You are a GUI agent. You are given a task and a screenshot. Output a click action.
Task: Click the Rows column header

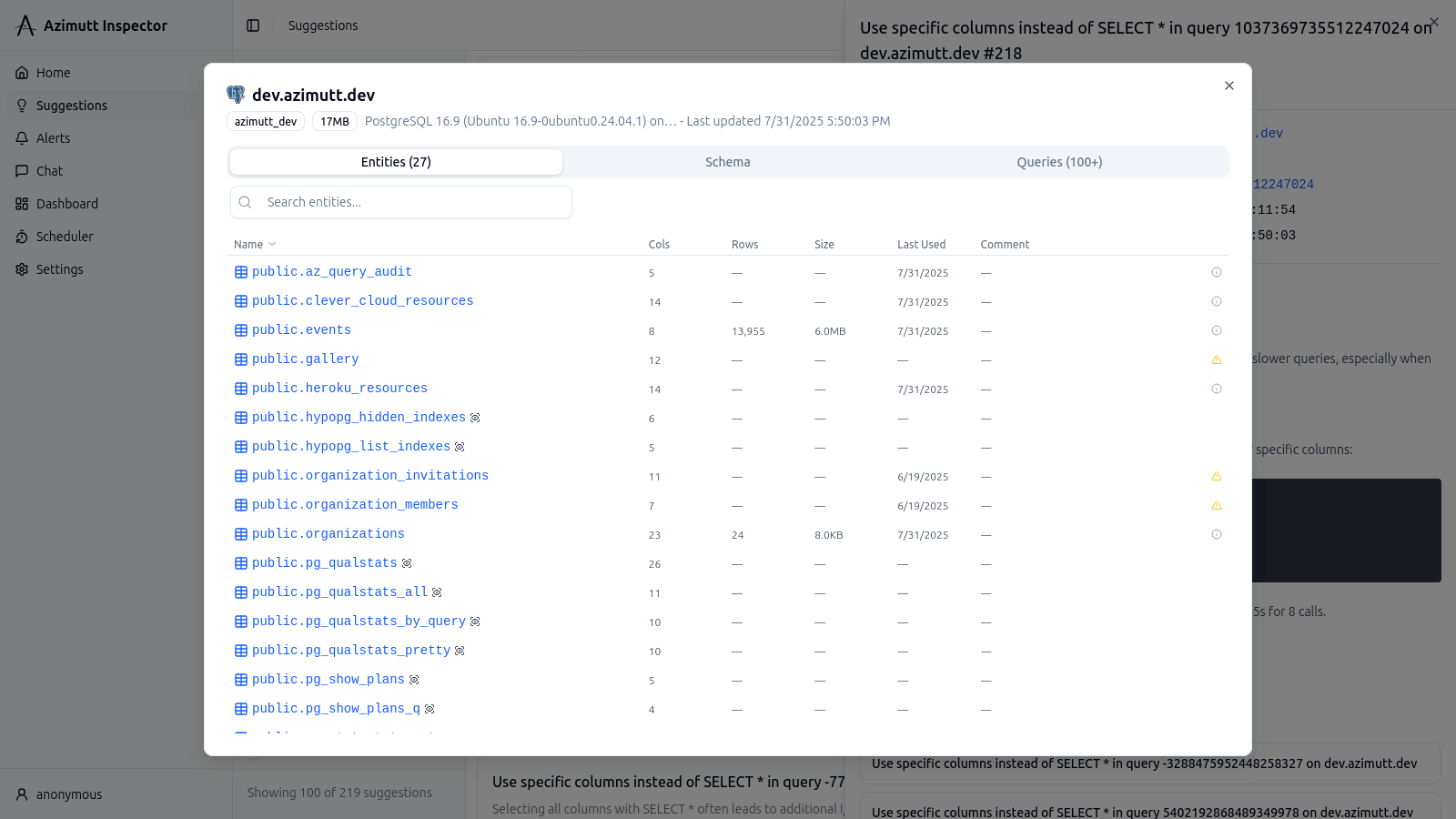coord(744,245)
